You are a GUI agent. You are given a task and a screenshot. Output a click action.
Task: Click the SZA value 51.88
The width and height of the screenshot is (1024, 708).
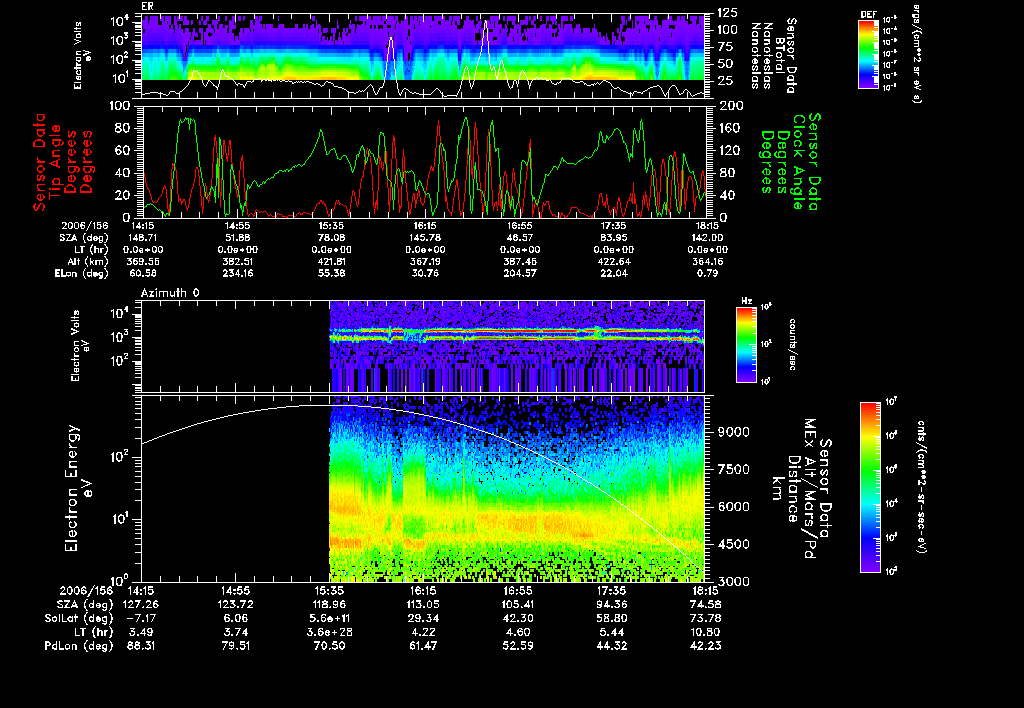(x=237, y=238)
